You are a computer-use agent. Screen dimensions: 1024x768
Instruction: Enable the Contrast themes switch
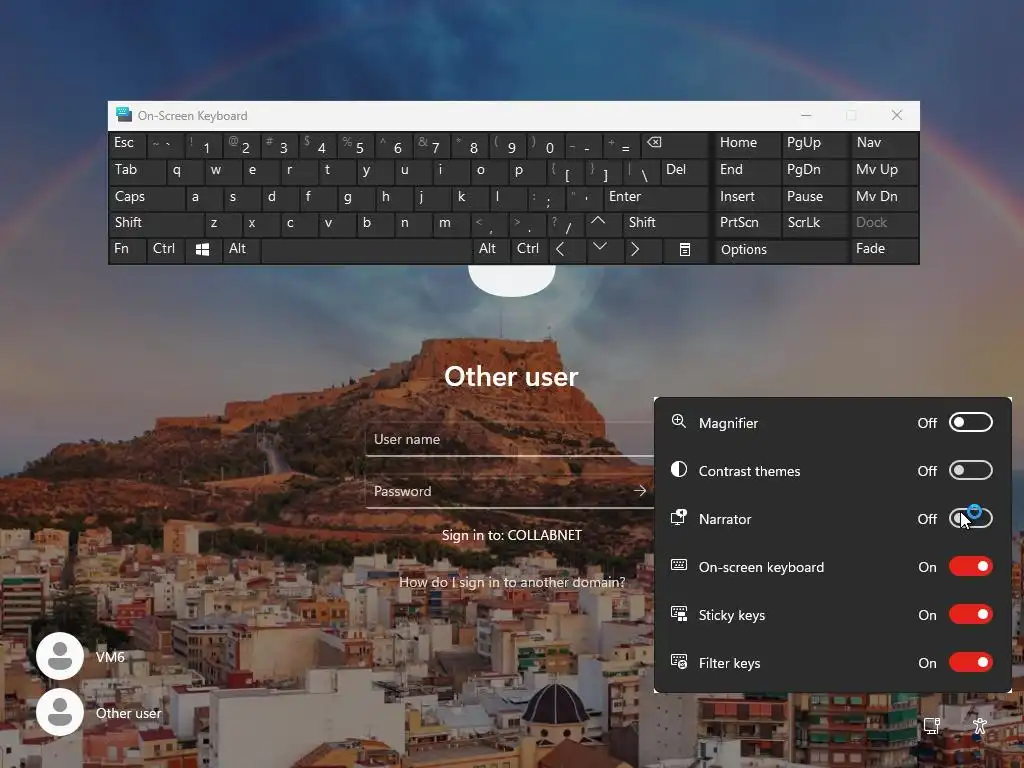pos(970,470)
